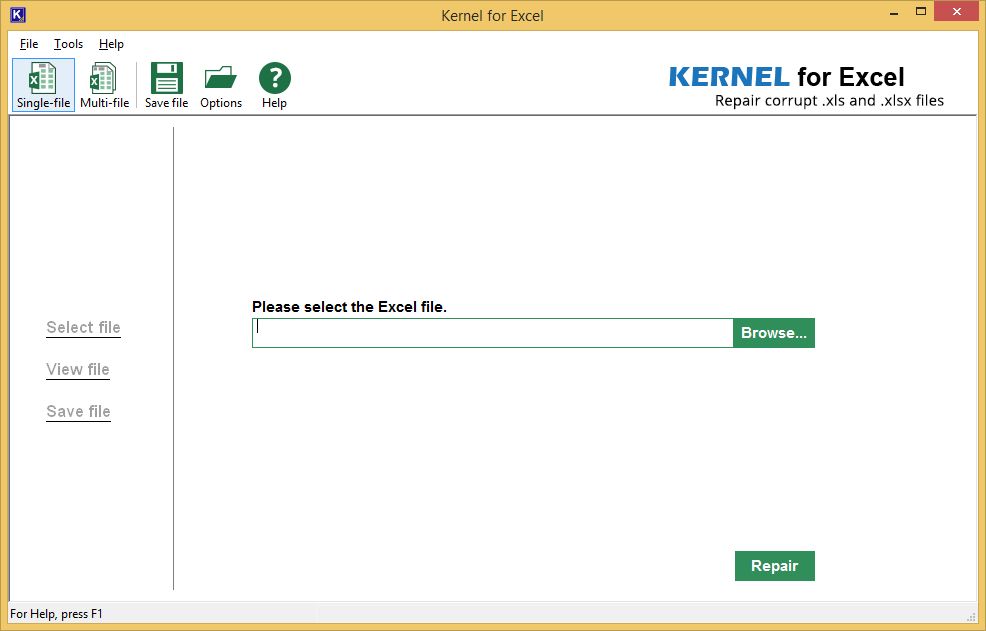
Task: Click 'Please select the Excel file.' label
Action: (349, 307)
